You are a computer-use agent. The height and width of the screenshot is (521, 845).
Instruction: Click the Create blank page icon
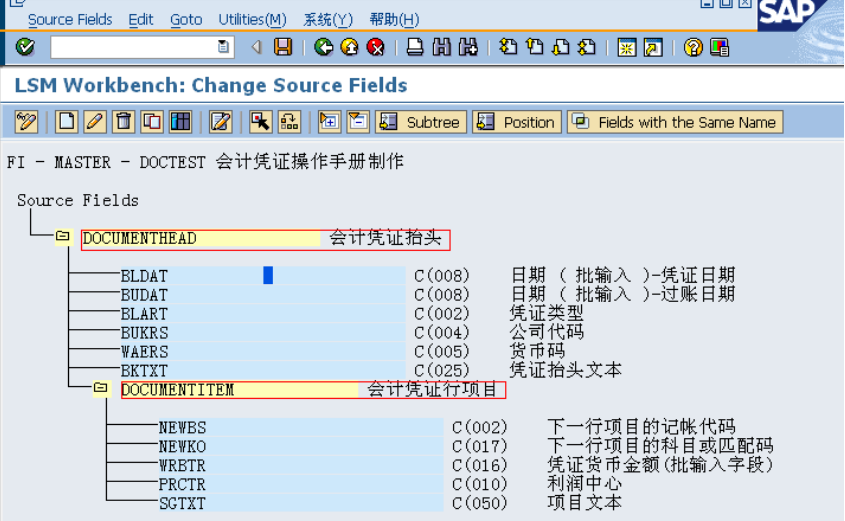click(x=67, y=122)
